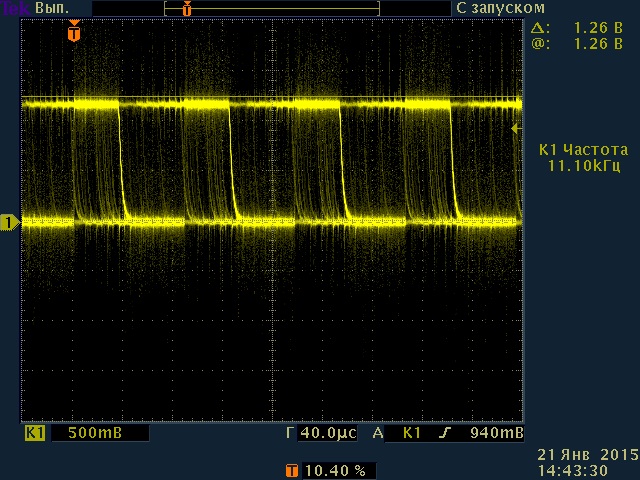Open the 500mВ vertical scale readout
The image size is (640, 480).
click(97, 434)
